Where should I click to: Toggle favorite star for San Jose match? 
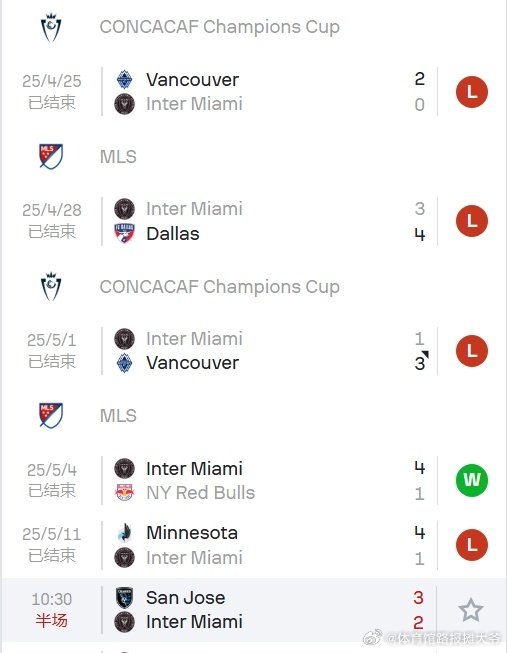coord(471,610)
